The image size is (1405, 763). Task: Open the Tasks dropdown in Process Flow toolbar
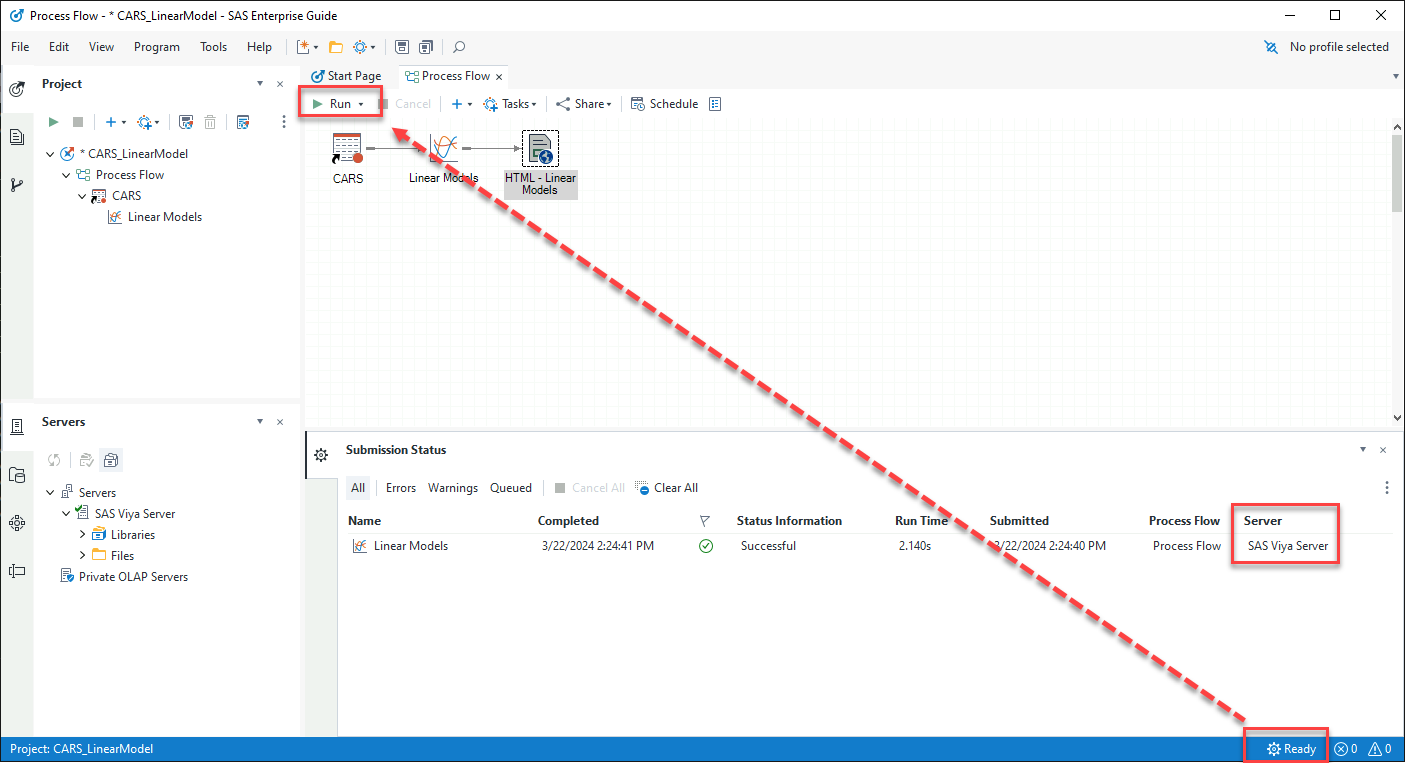(x=510, y=104)
